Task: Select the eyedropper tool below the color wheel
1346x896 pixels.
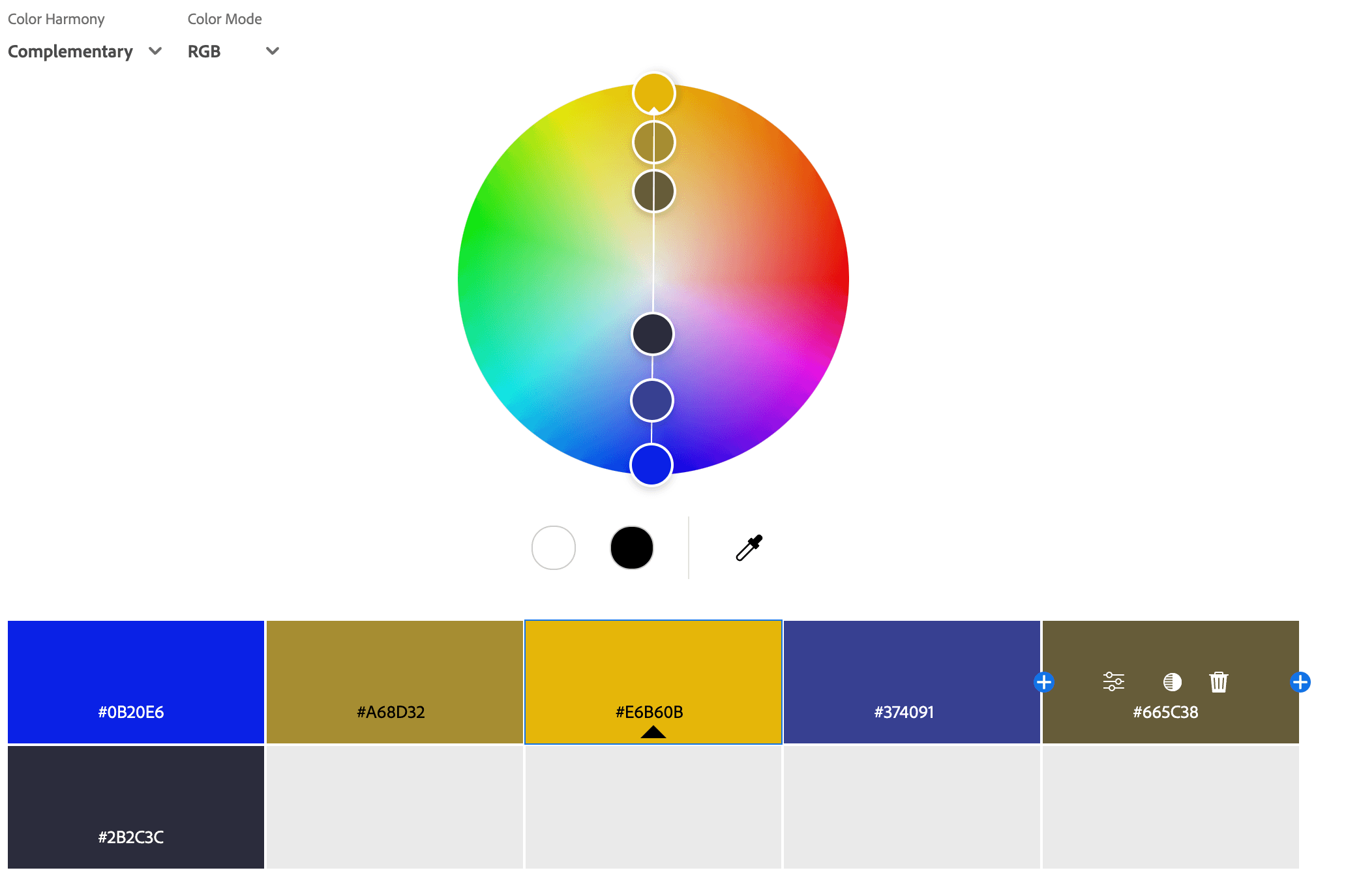Action: pos(749,548)
